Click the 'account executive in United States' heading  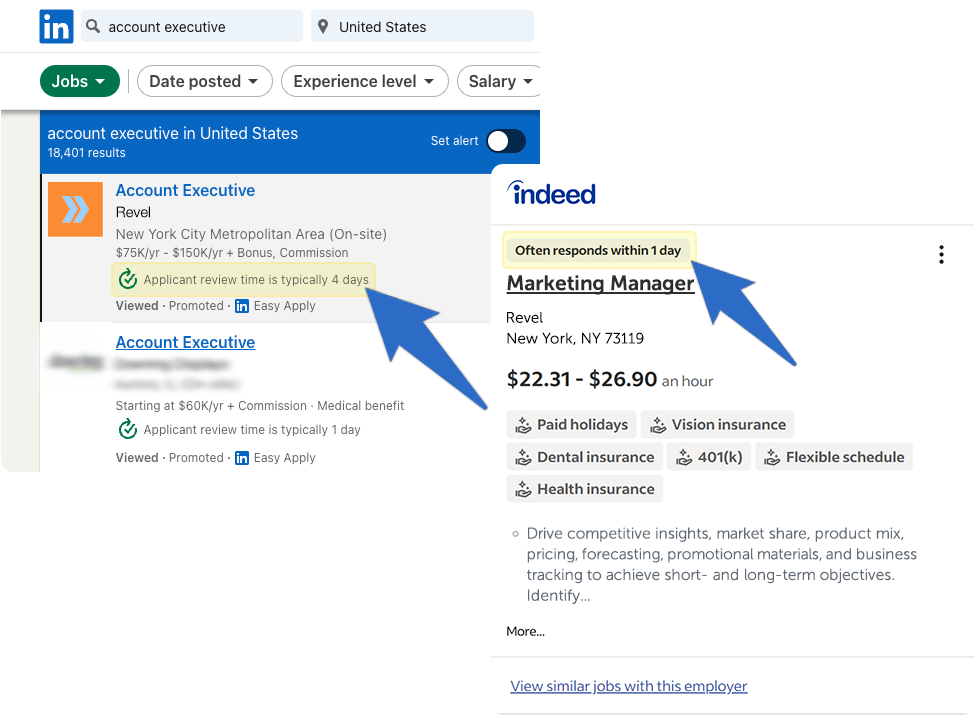pos(173,133)
